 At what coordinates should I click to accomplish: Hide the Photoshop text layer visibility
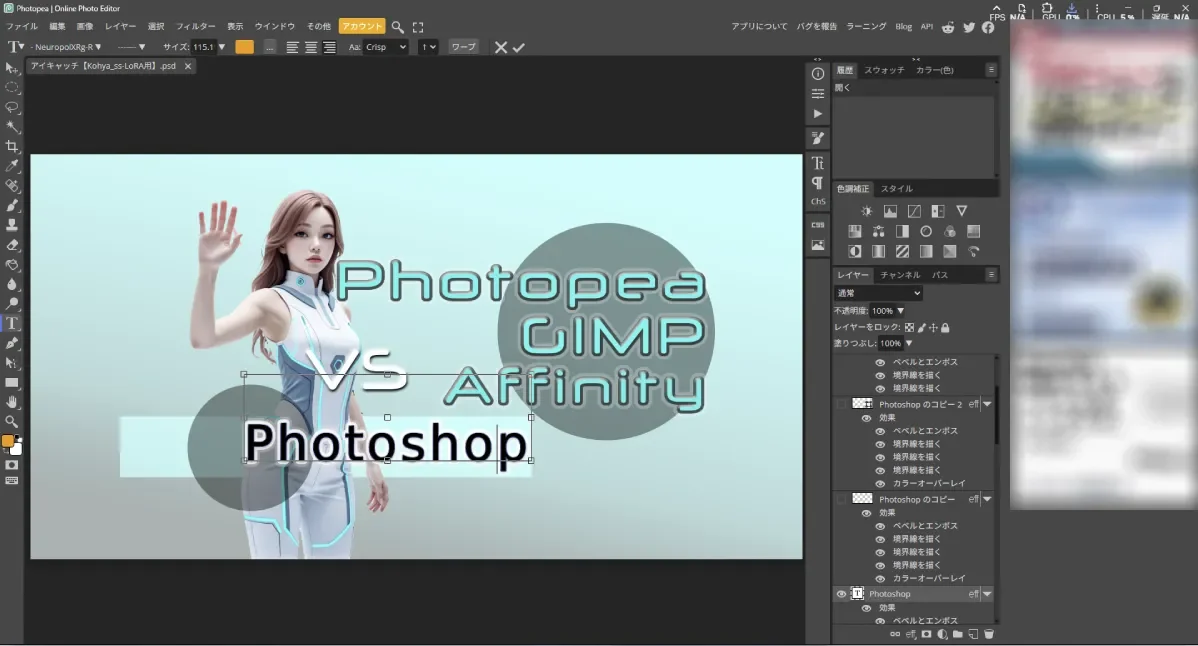(840, 593)
